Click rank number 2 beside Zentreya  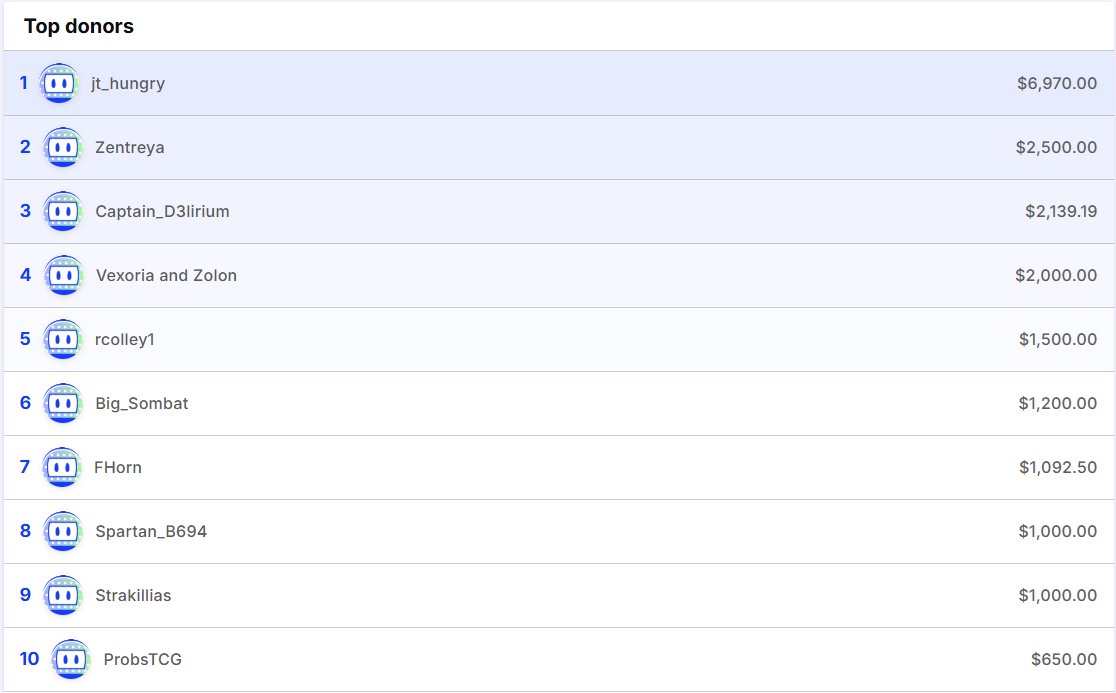pos(25,147)
